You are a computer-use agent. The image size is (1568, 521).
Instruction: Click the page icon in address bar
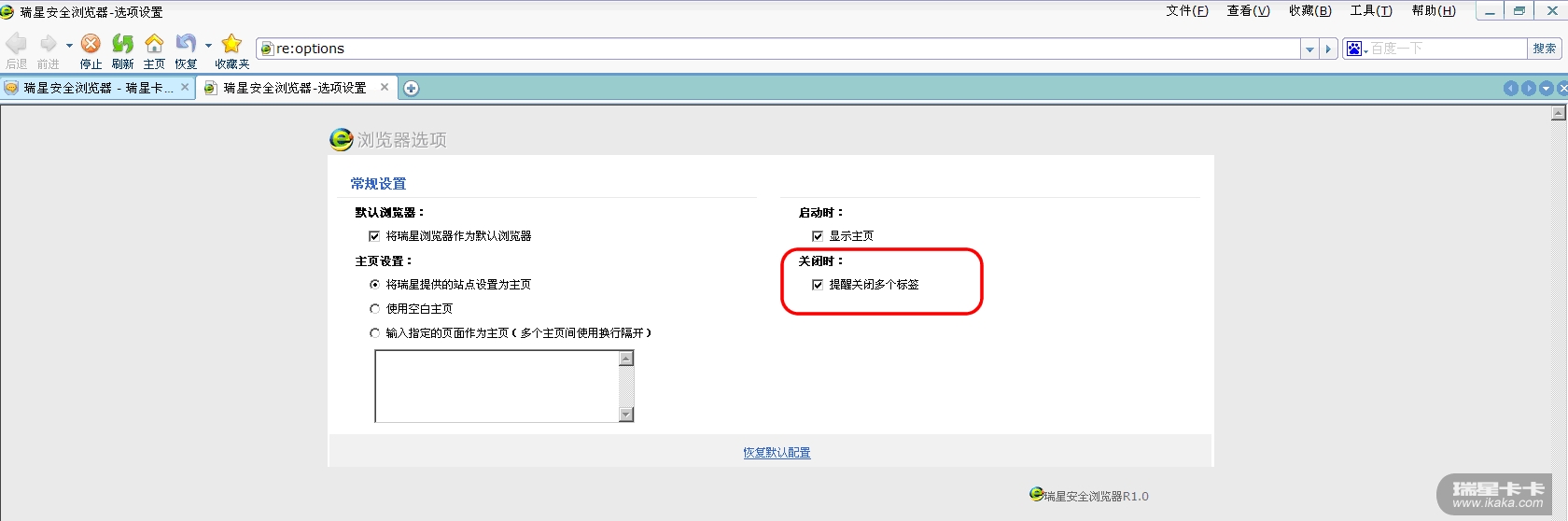pos(266,49)
